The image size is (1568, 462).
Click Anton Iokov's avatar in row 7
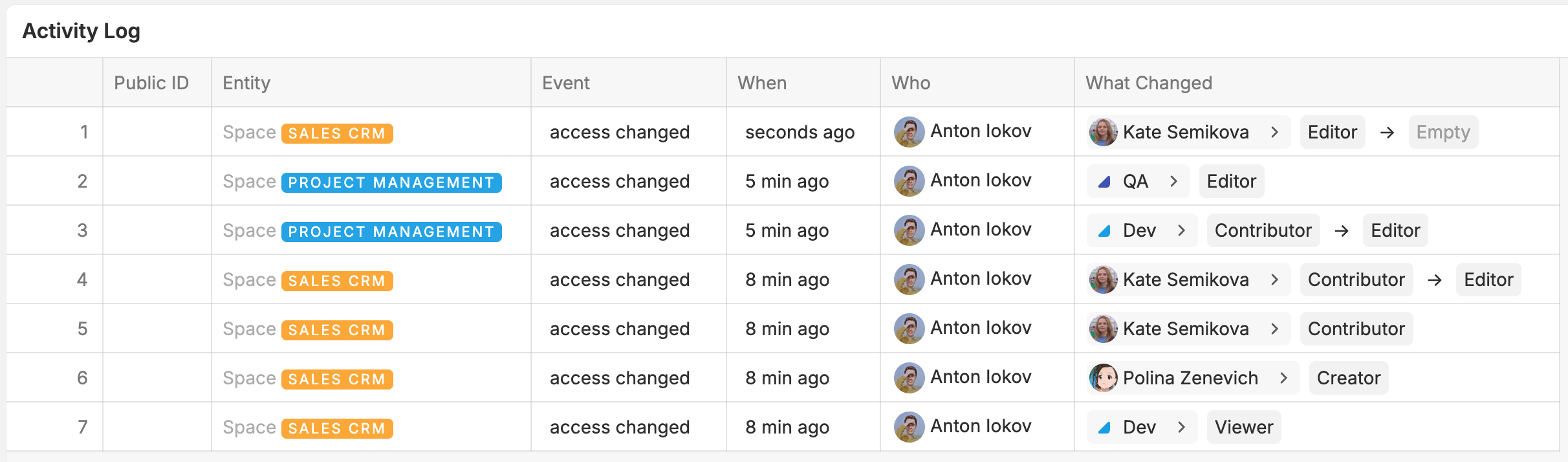tap(909, 427)
